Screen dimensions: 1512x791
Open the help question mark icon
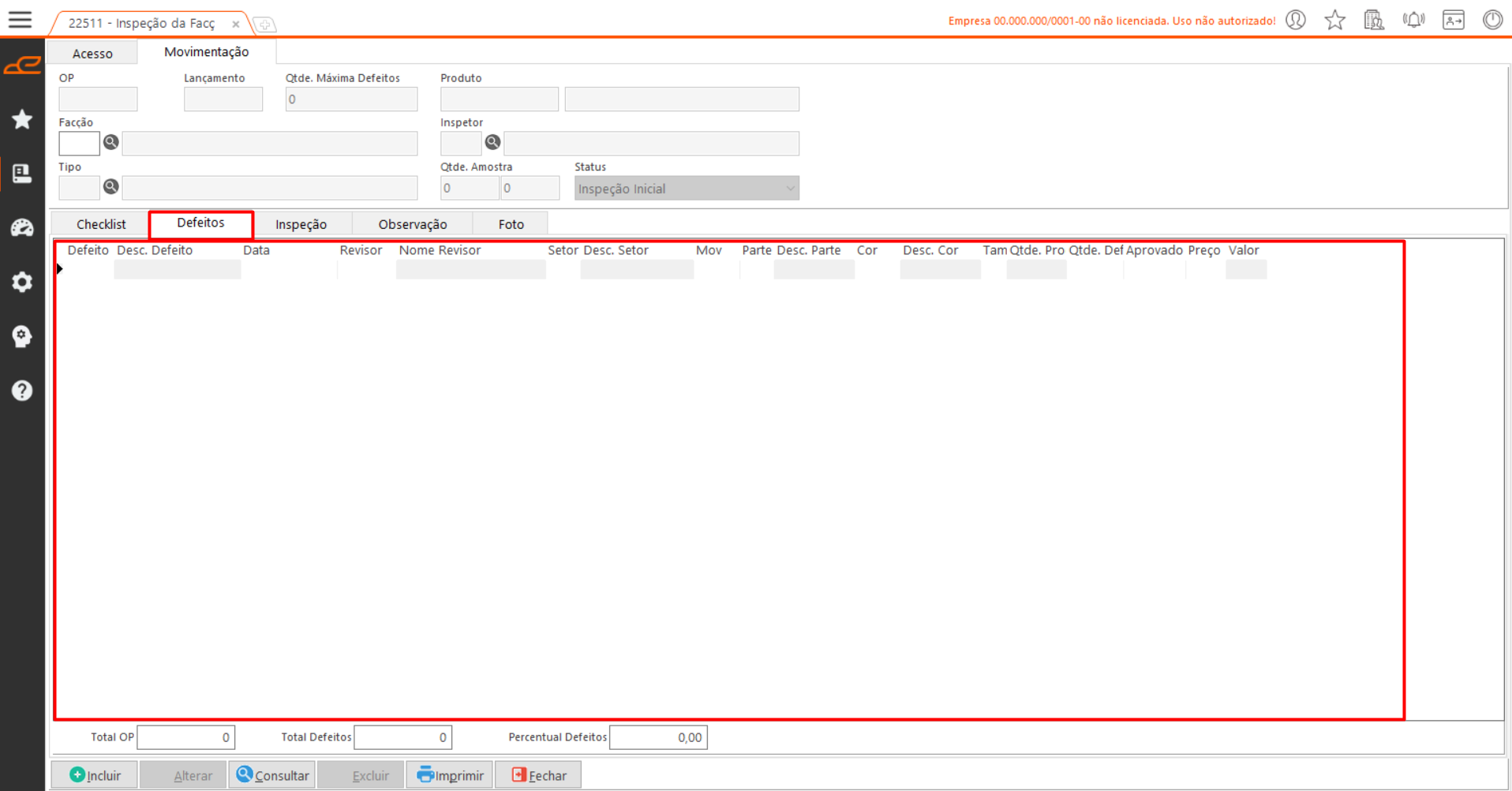(22, 391)
